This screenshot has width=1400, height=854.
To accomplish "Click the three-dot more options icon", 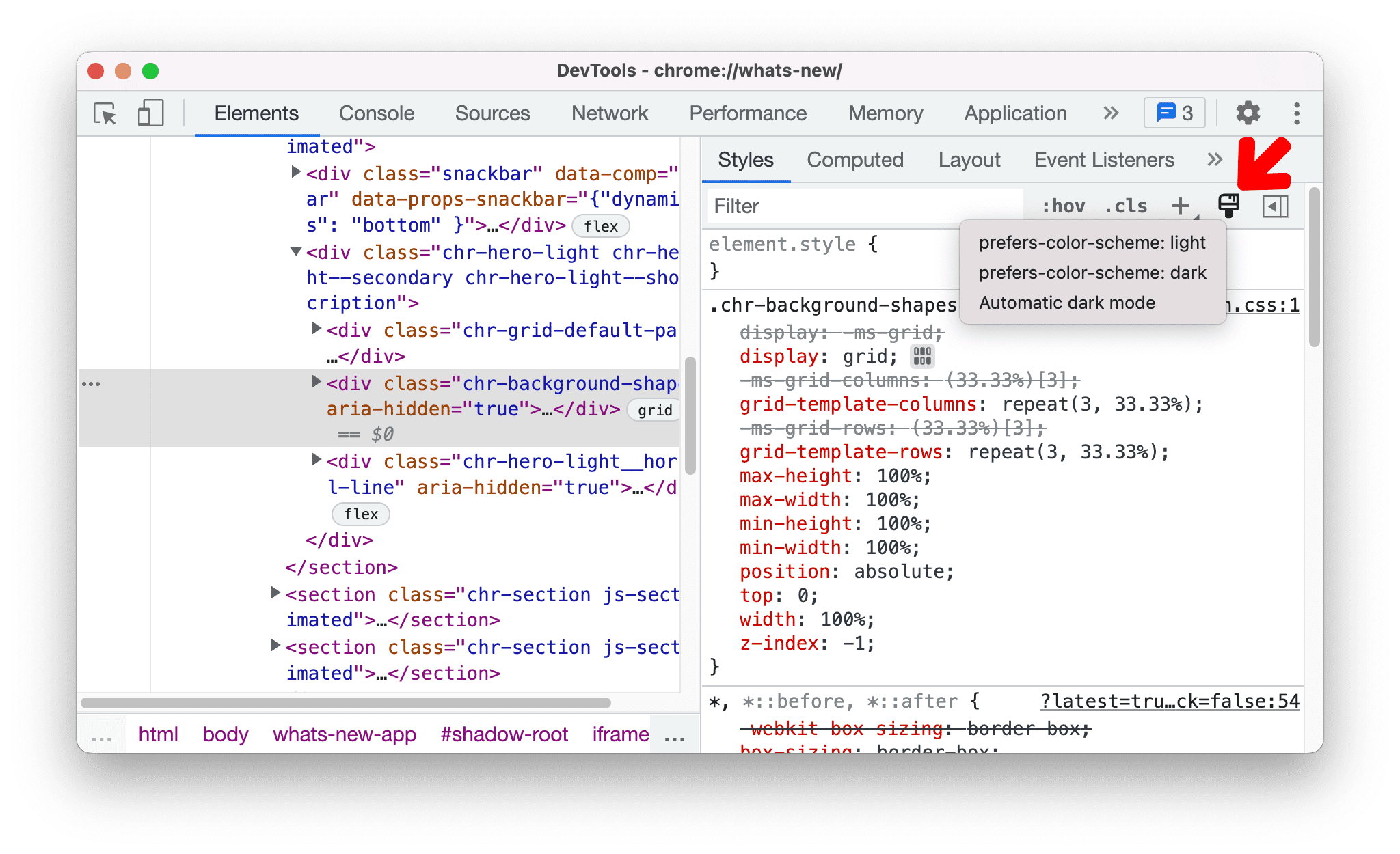I will (x=1296, y=112).
